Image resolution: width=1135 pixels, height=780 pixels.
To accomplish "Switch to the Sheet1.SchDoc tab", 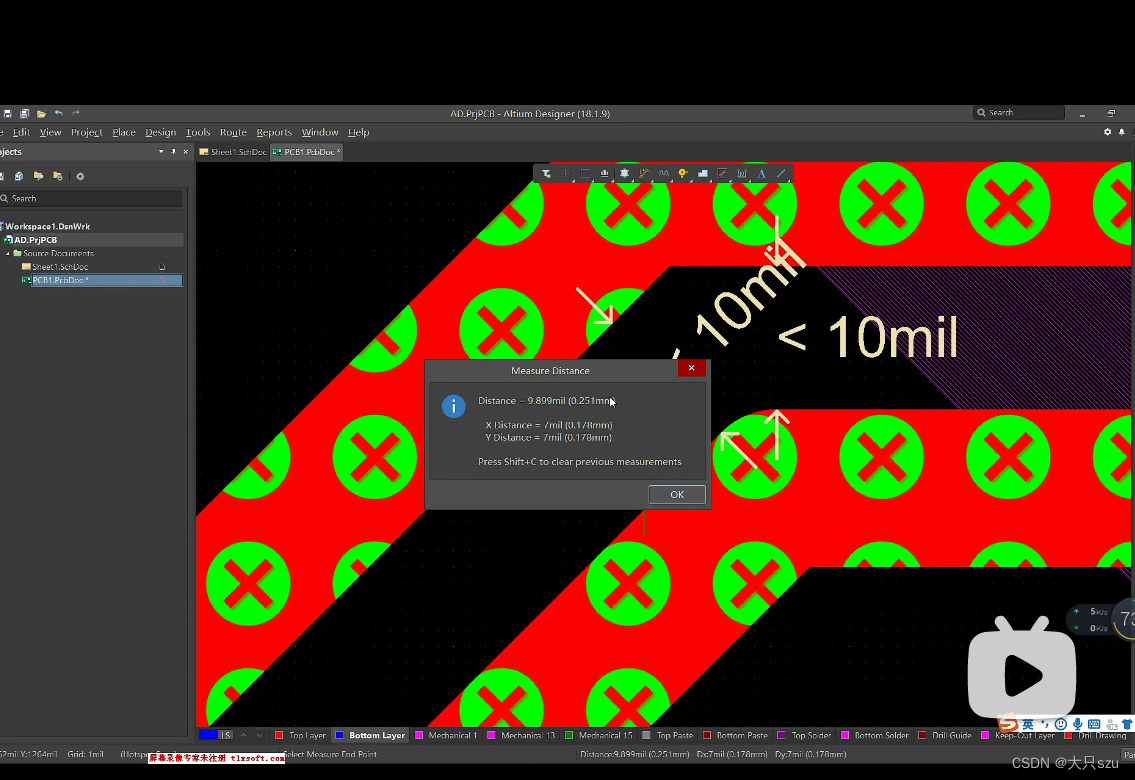I will [232, 152].
